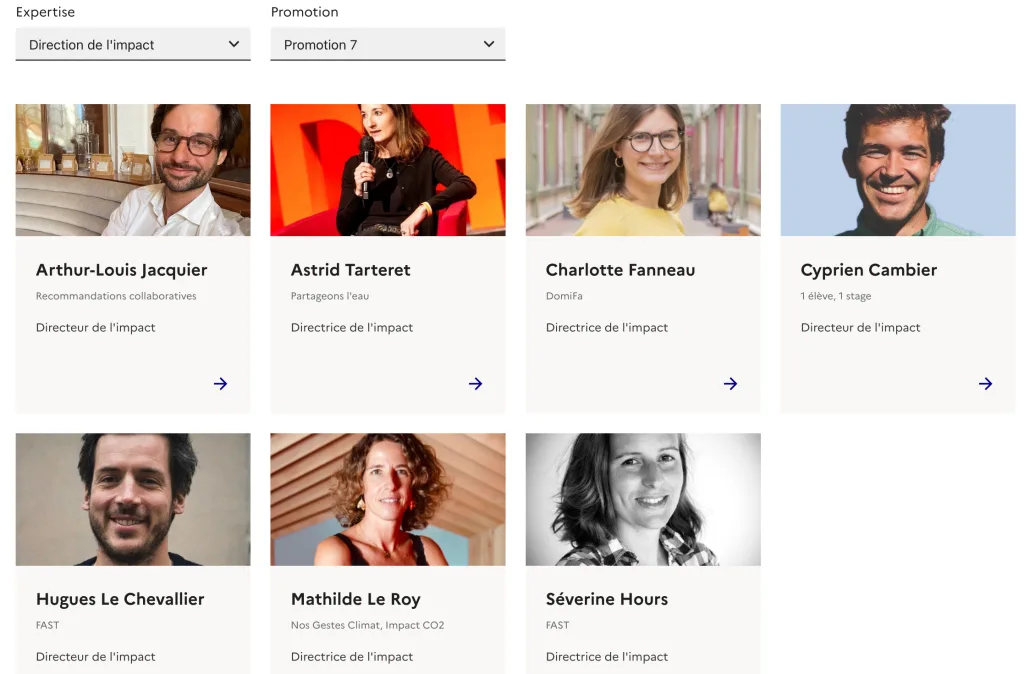Viewport: 1024px width, 674px height.
Task: Click arrow icon on Arthur-Louis Jacquier card
Action: point(220,384)
